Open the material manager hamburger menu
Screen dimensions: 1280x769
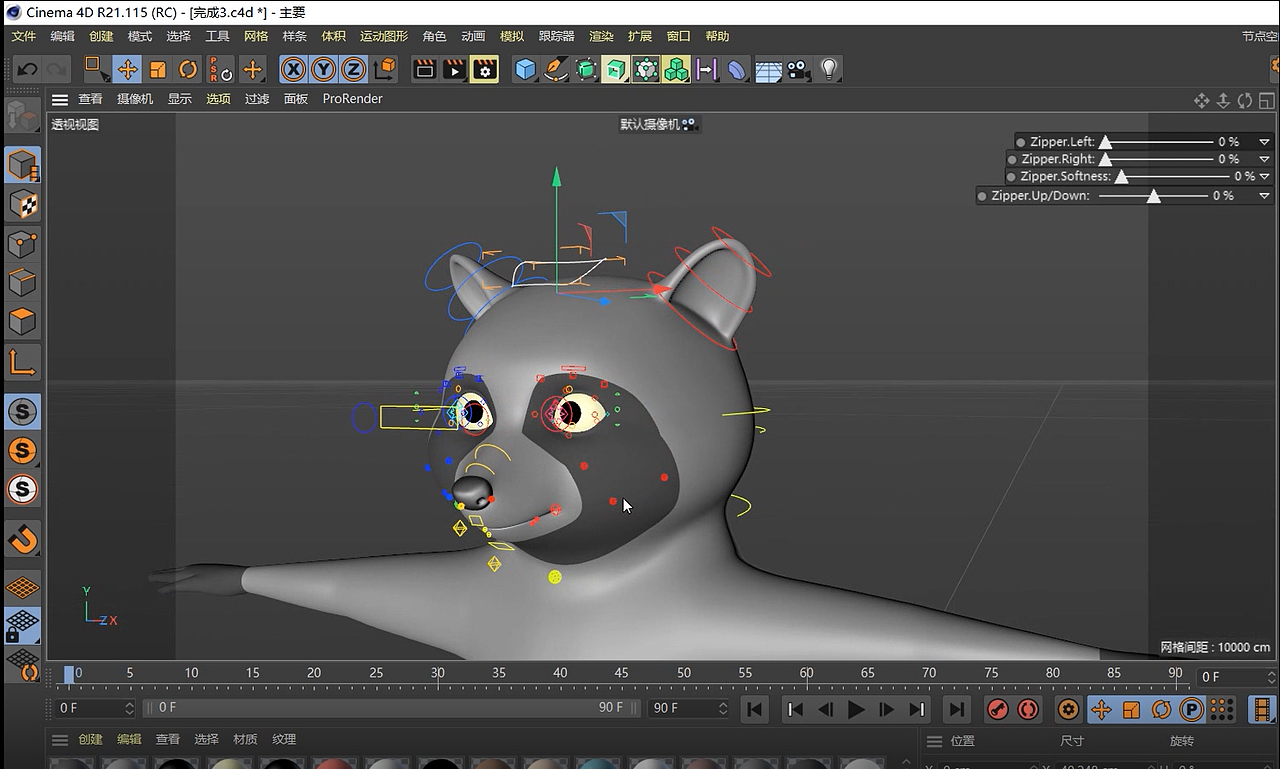(60, 740)
